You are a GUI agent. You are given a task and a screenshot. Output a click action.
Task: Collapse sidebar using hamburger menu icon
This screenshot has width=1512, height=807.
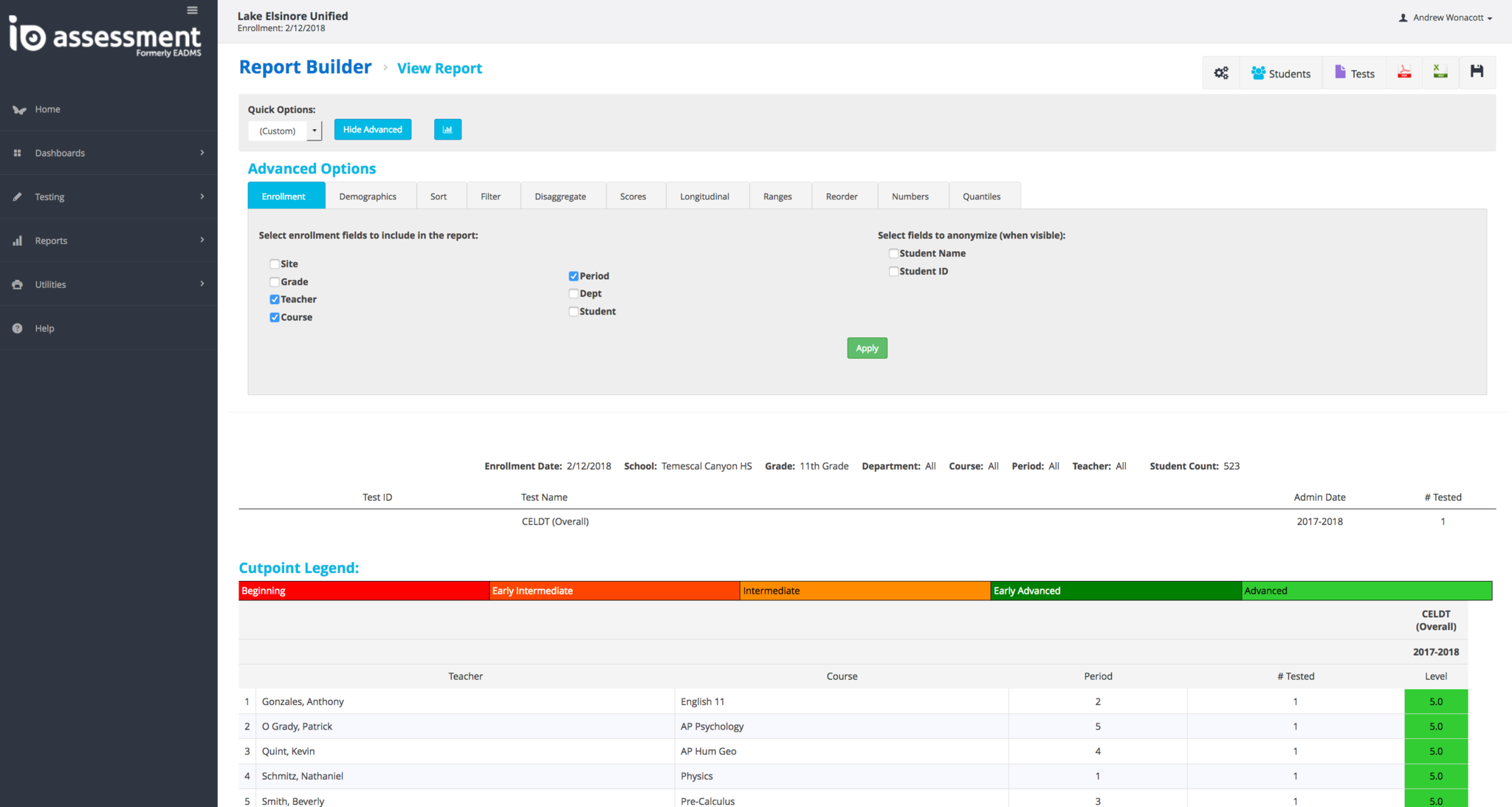[x=192, y=10]
